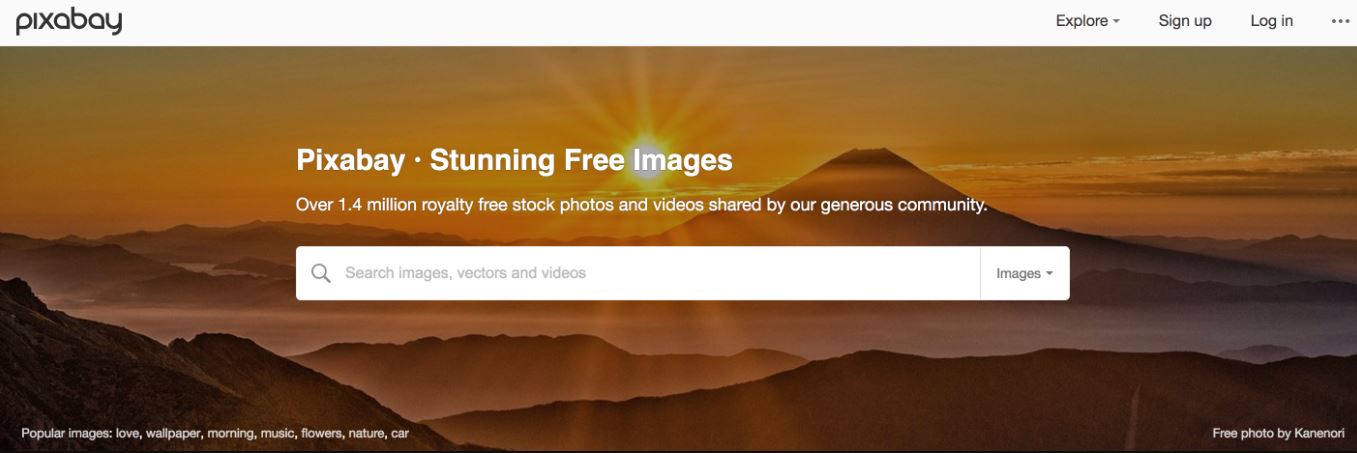The image size is (1357, 453).
Task: Select the popular tag music
Action: click(276, 434)
